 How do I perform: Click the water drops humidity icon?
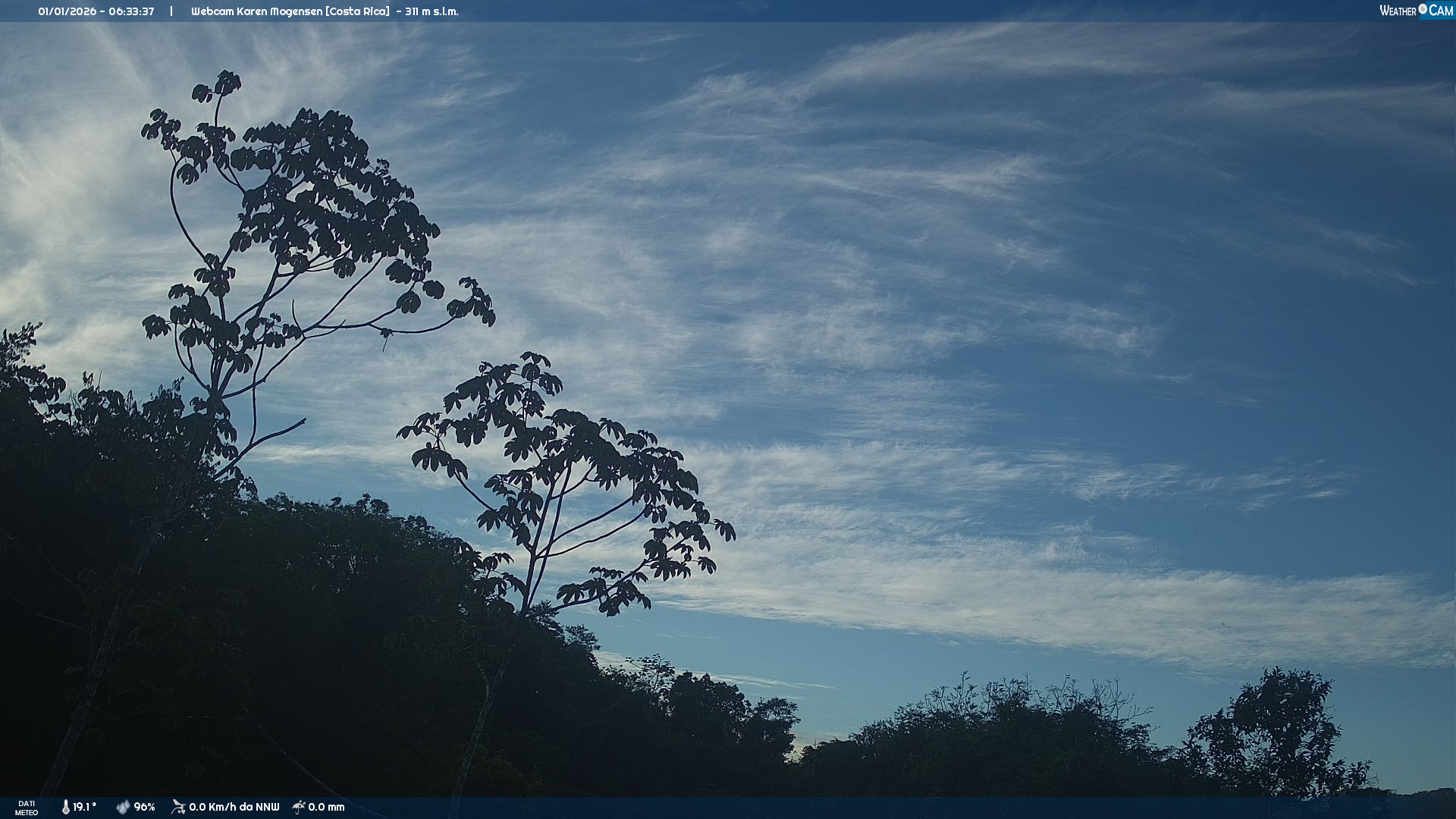123,807
